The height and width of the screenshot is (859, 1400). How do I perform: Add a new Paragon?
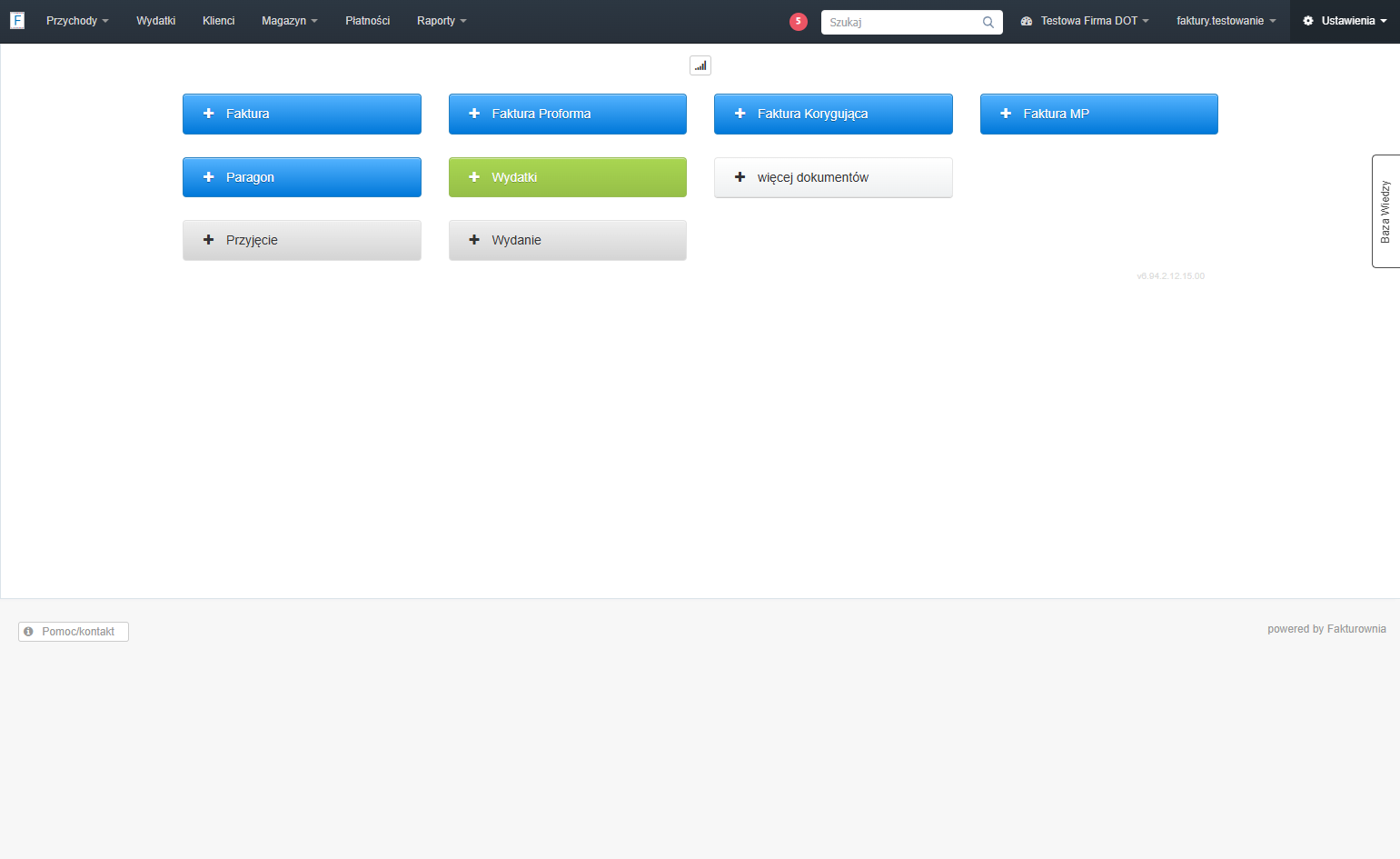(302, 177)
